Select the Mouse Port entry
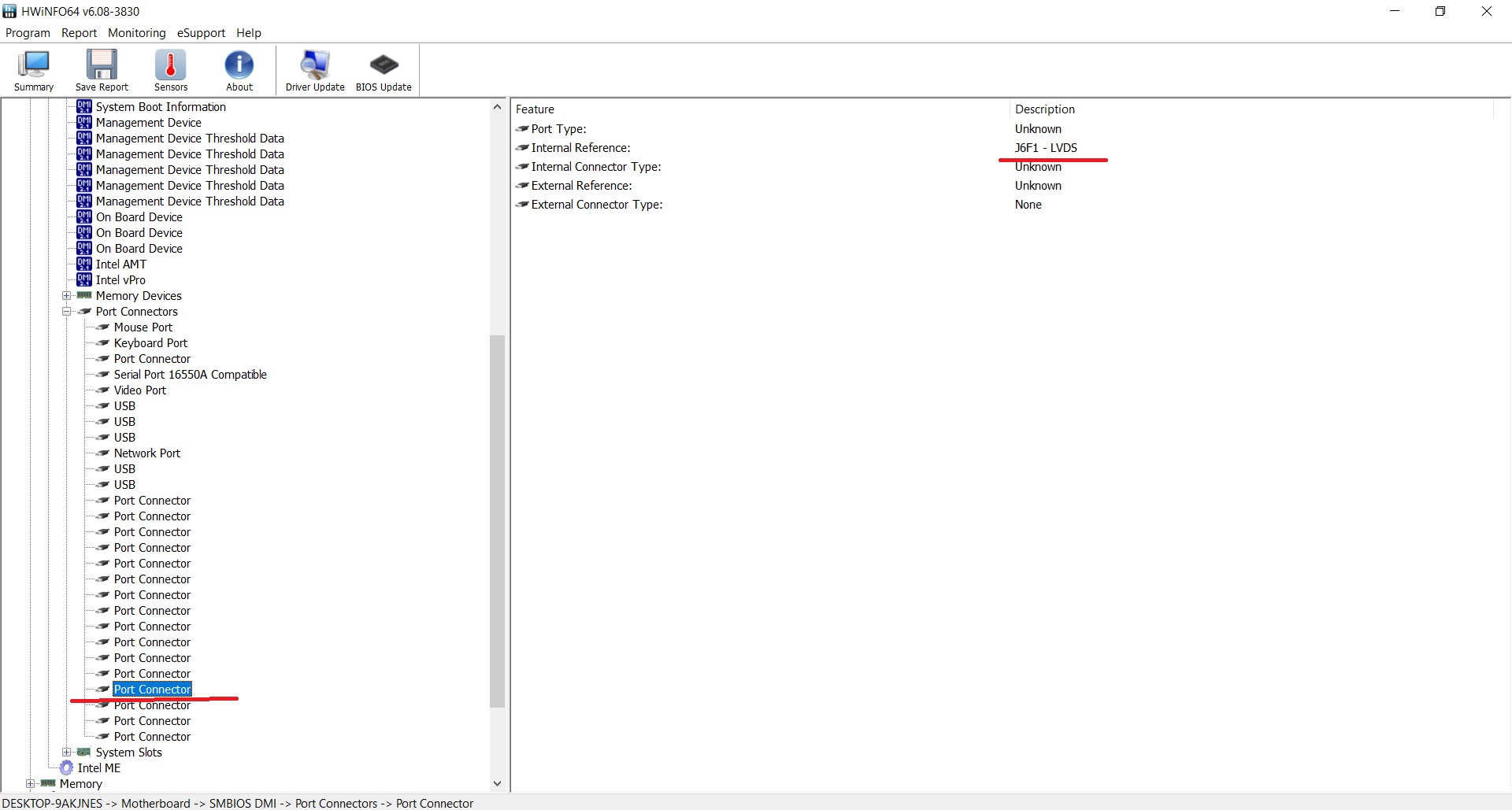Image resolution: width=1512 pixels, height=810 pixels. (143, 327)
